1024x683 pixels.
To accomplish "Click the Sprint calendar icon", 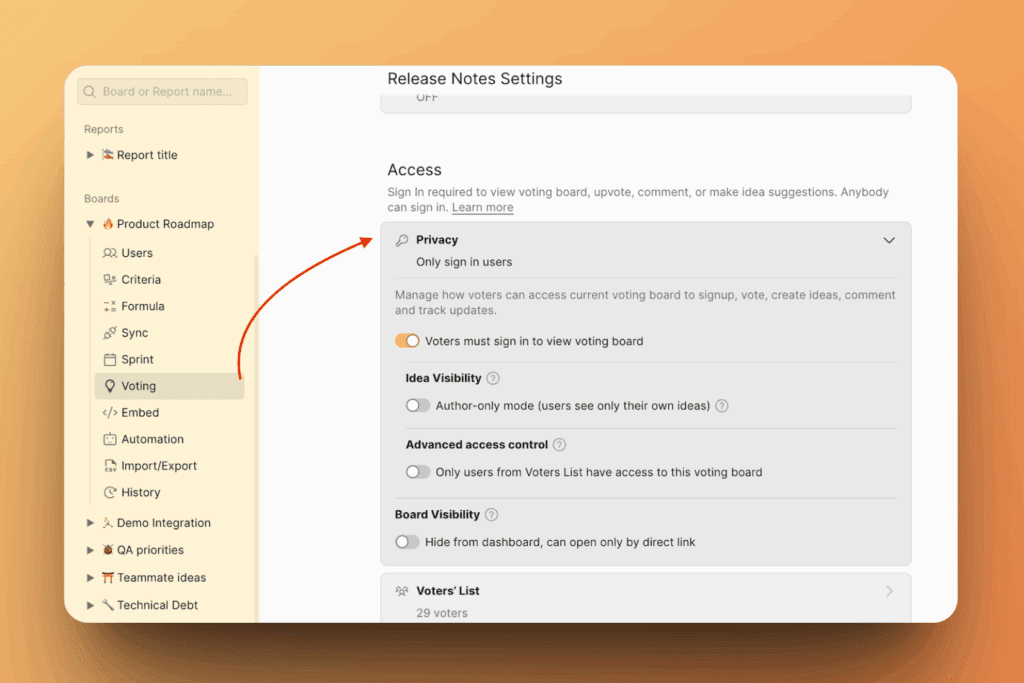I will 110,360.
